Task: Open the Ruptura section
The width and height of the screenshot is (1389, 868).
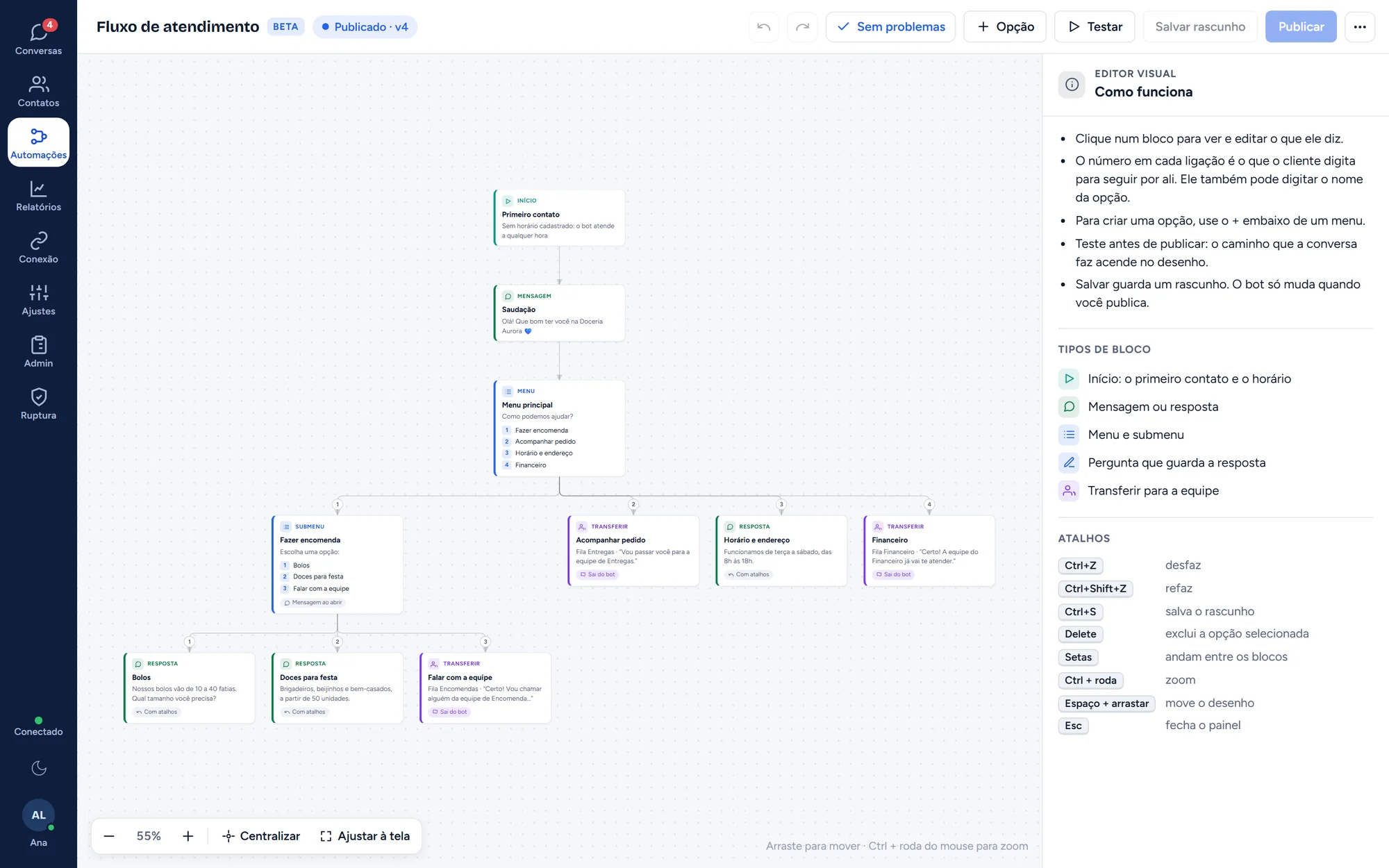Action: pyautogui.click(x=38, y=403)
